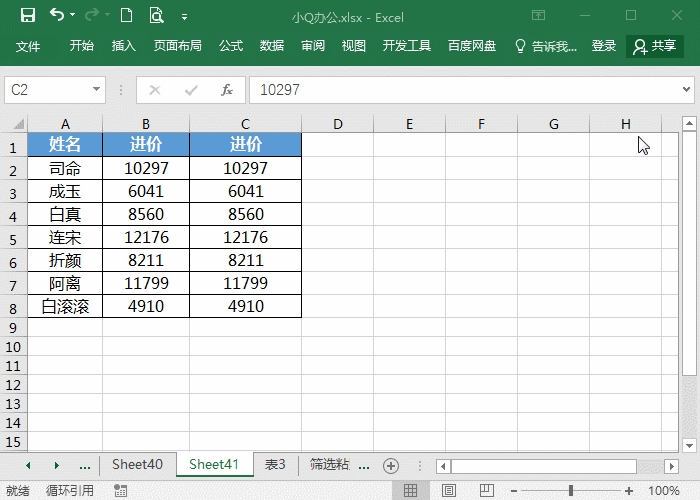Click the Save icon in quick access toolbar
The height and width of the screenshot is (500, 700).
28,16
